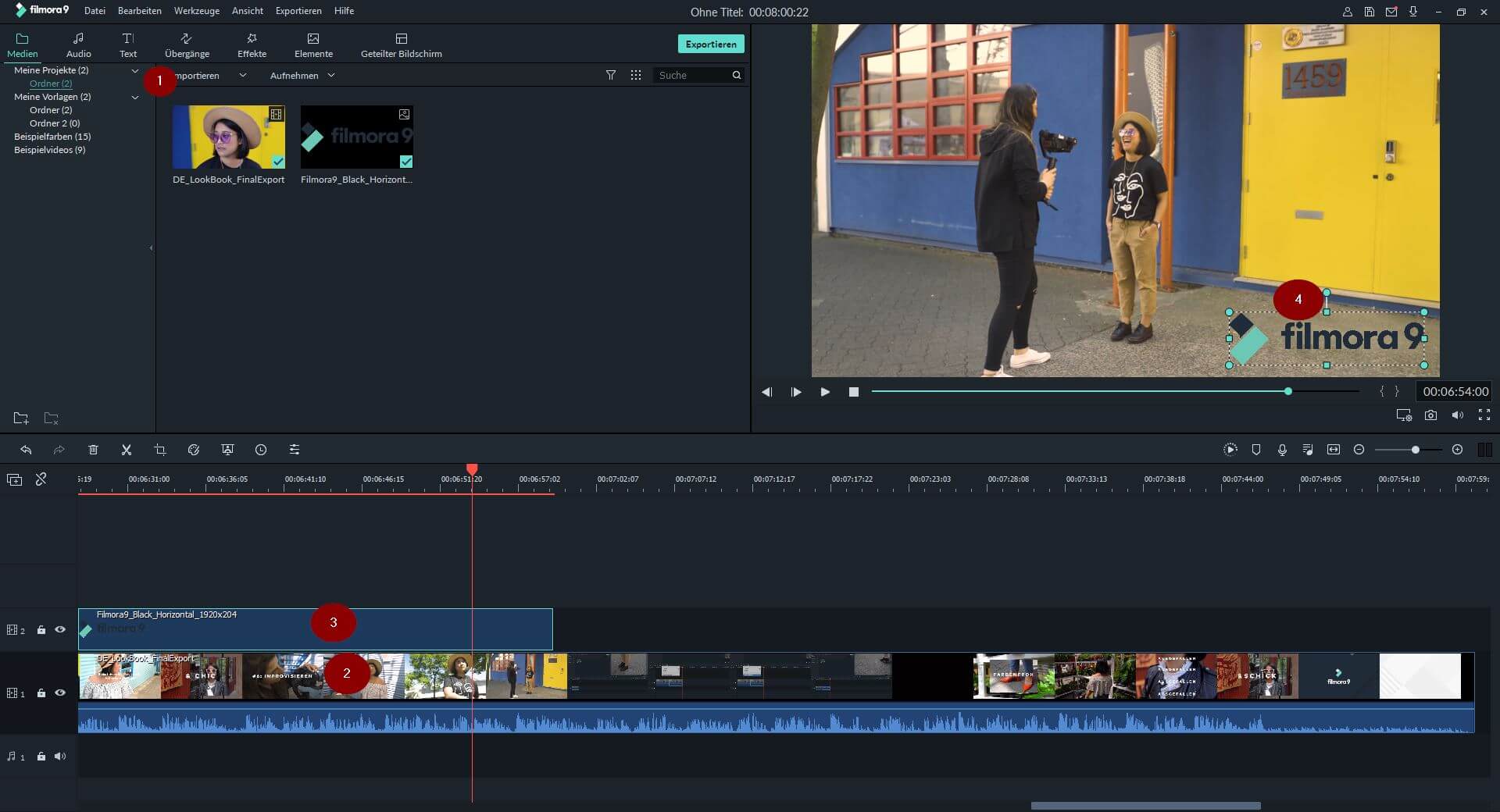1500x812 pixels.
Task: Click zoom to fit timeline icon
Action: (1334, 450)
